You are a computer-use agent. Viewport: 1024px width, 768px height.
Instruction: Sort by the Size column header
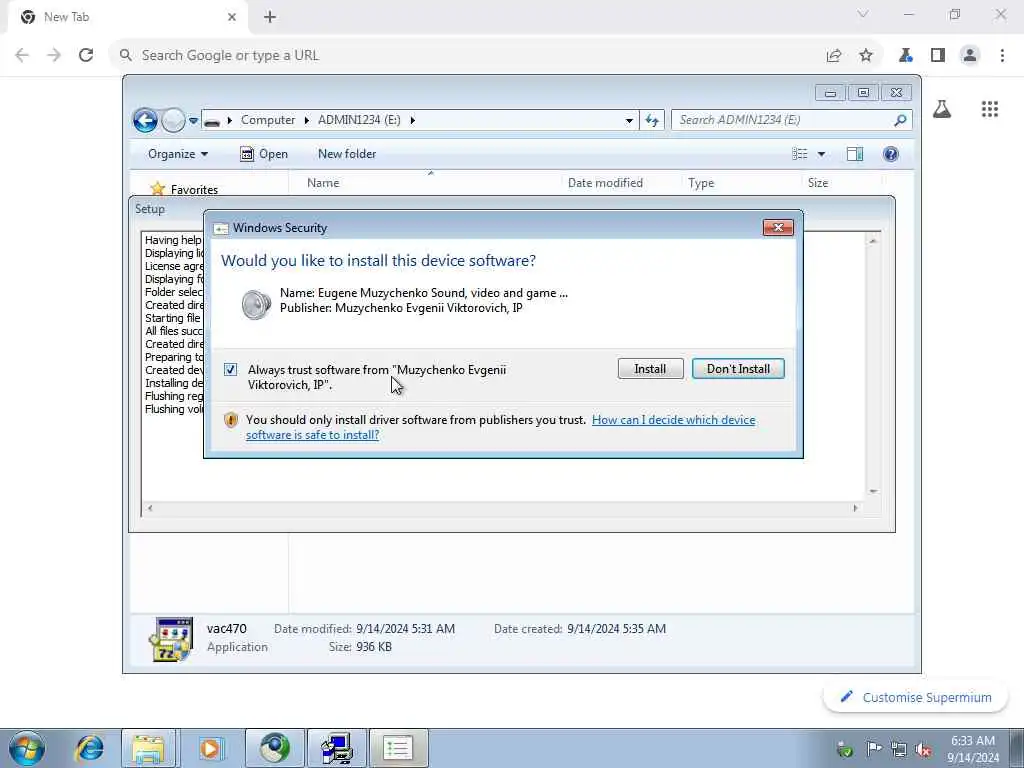tap(818, 183)
